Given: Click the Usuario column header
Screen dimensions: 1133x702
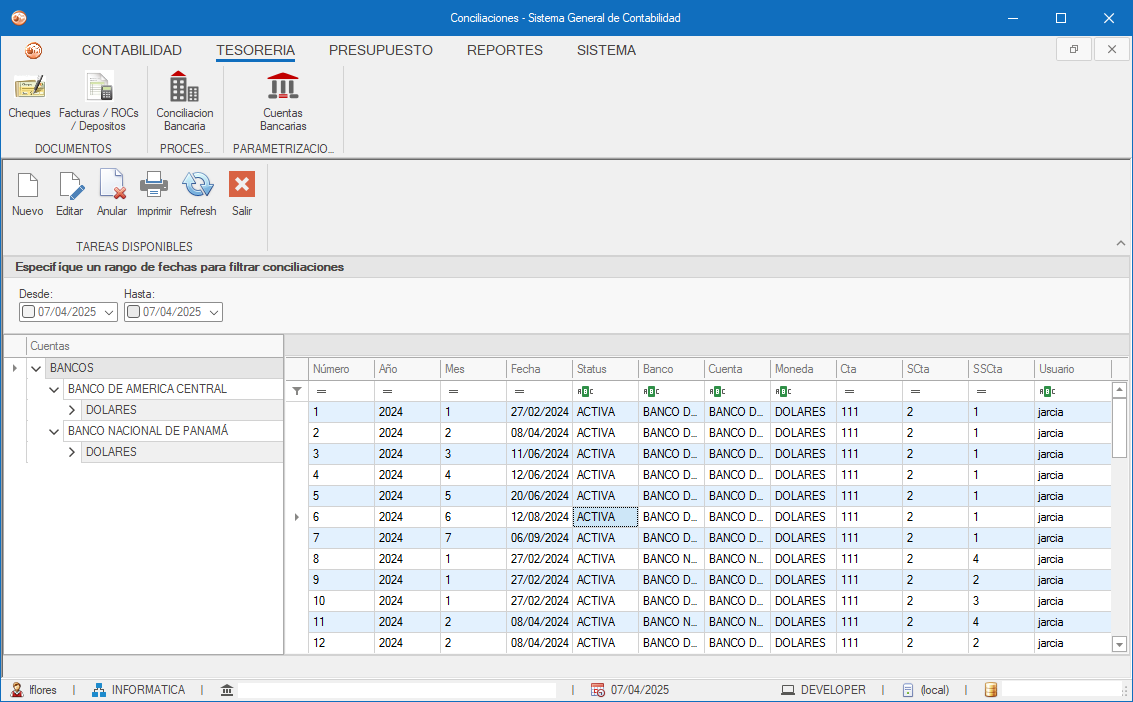Looking at the screenshot, I should [x=1072, y=369].
